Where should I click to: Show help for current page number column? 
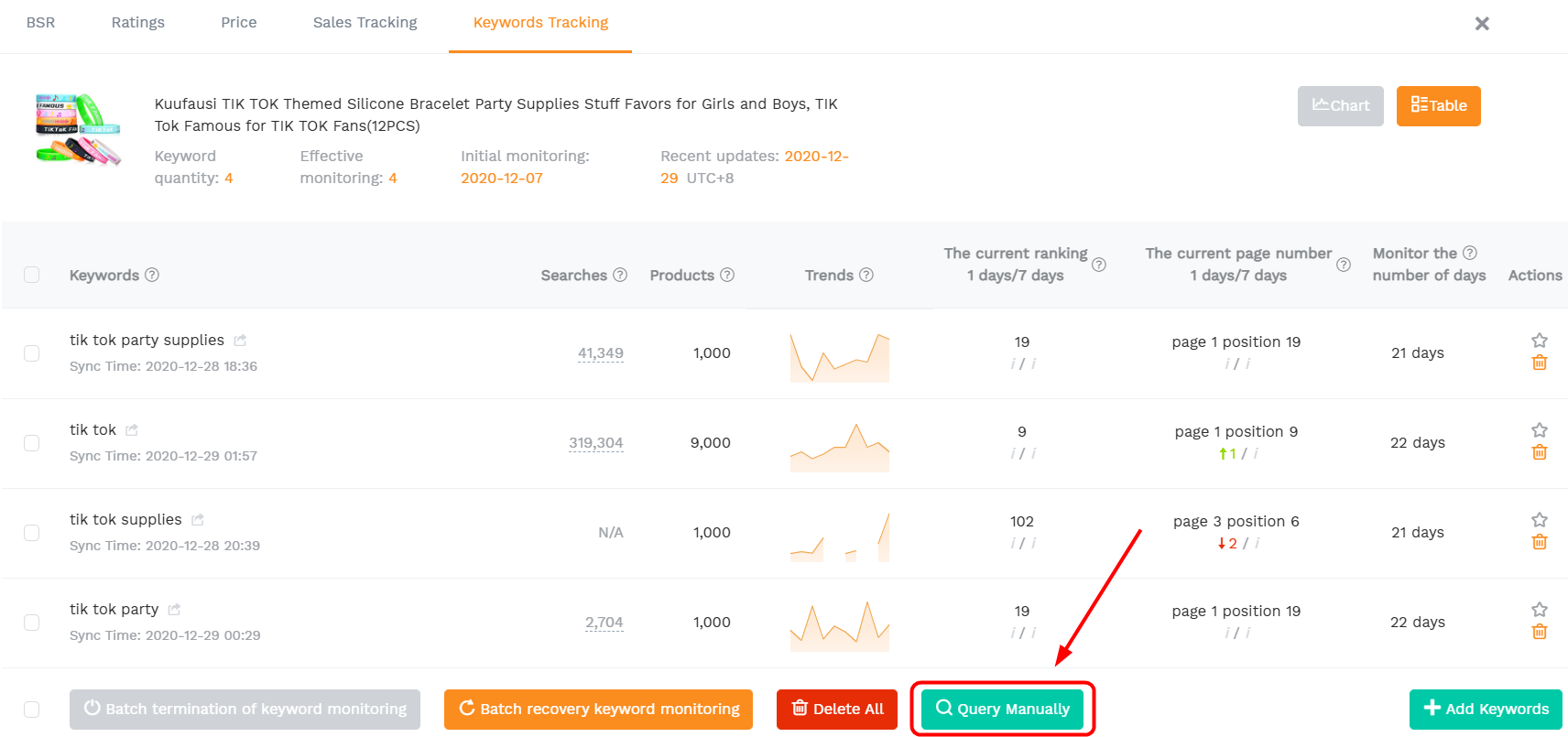tap(1344, 265)
